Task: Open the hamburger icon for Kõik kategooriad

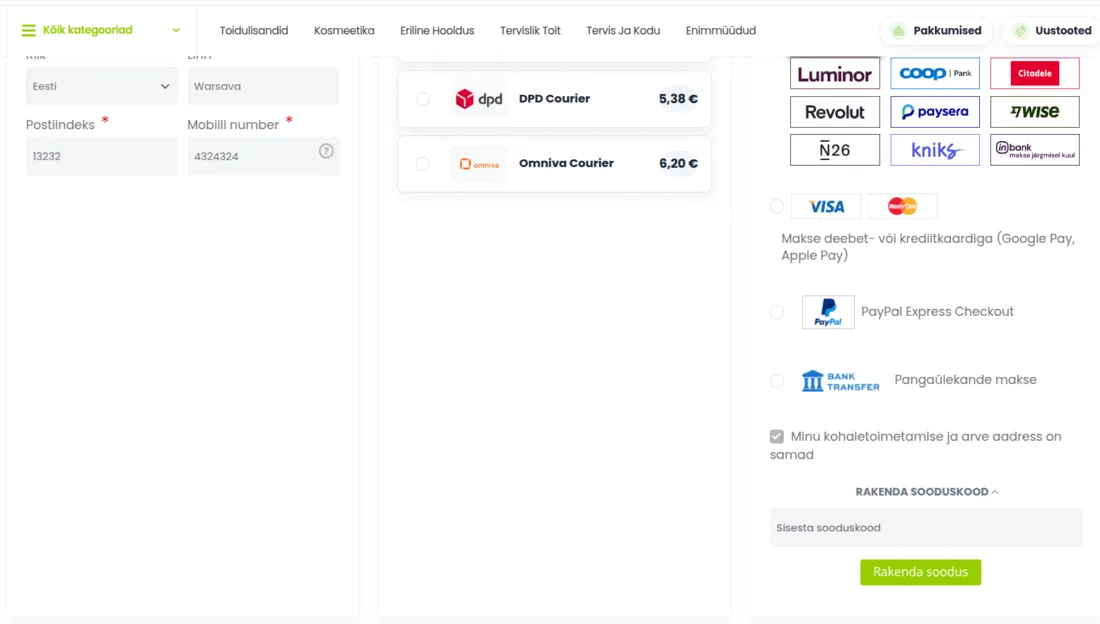Action: 29,30
